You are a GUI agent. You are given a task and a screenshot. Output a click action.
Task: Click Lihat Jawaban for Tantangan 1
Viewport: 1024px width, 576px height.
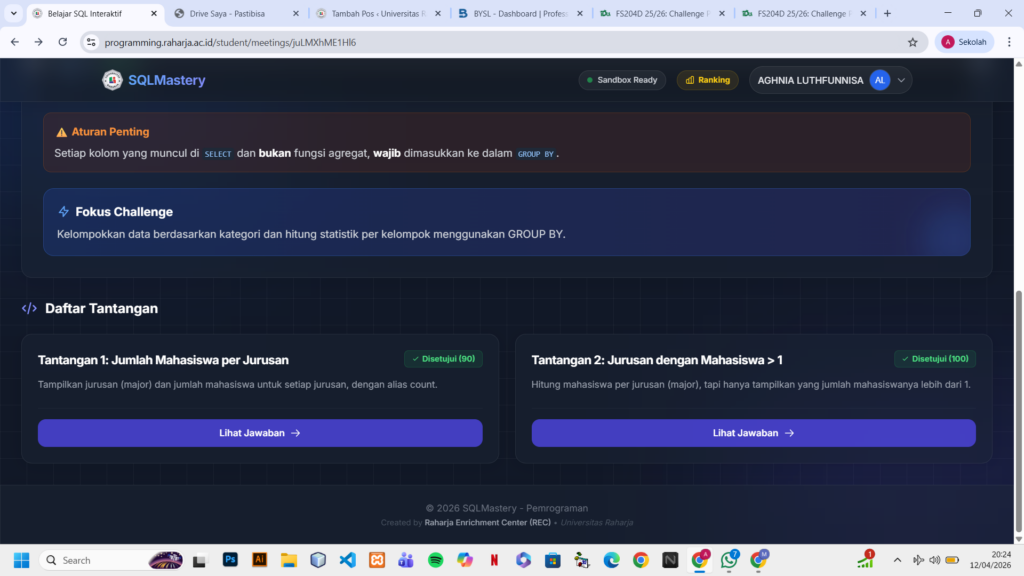coord(260,433)
